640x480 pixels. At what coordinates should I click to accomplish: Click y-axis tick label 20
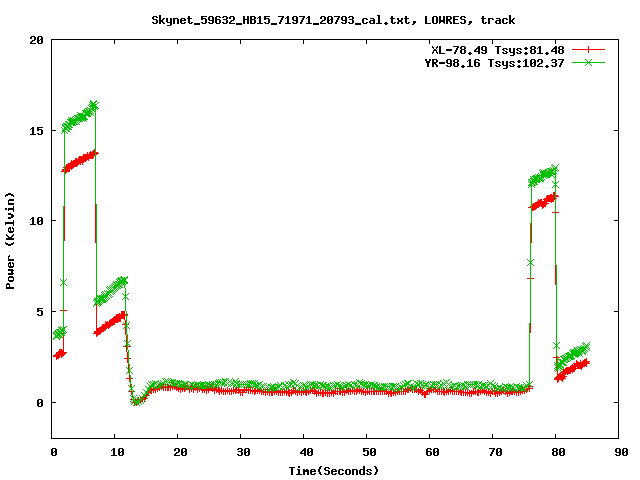(36, 40)
